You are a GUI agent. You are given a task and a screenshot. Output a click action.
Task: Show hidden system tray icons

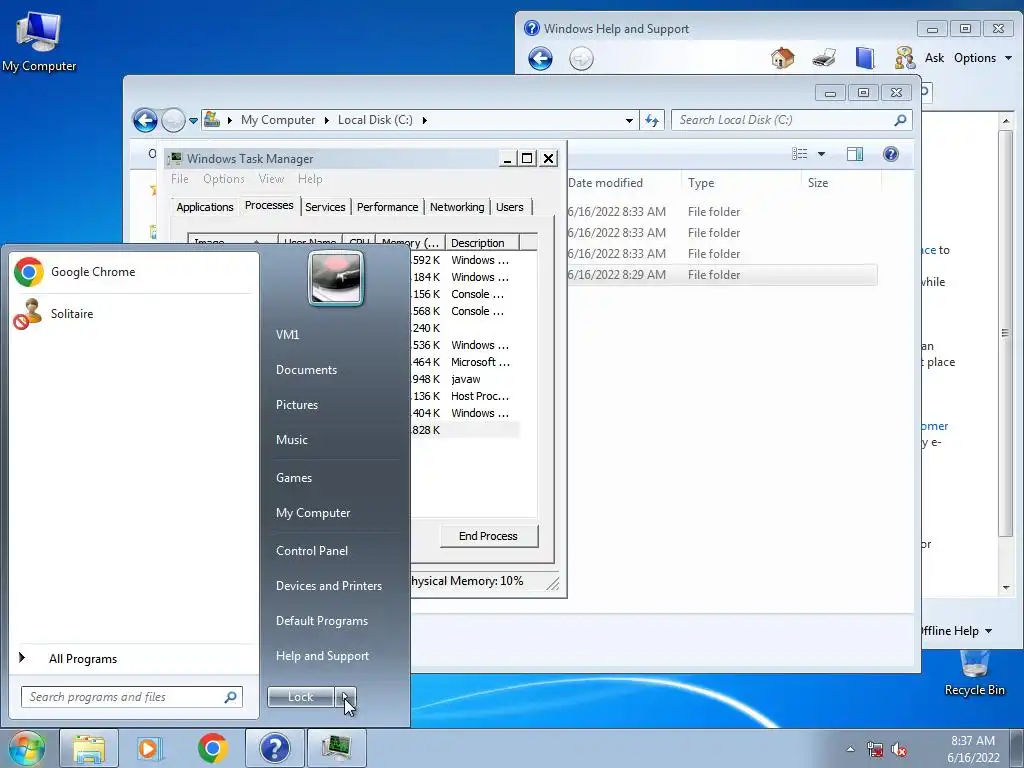[850, 749]
